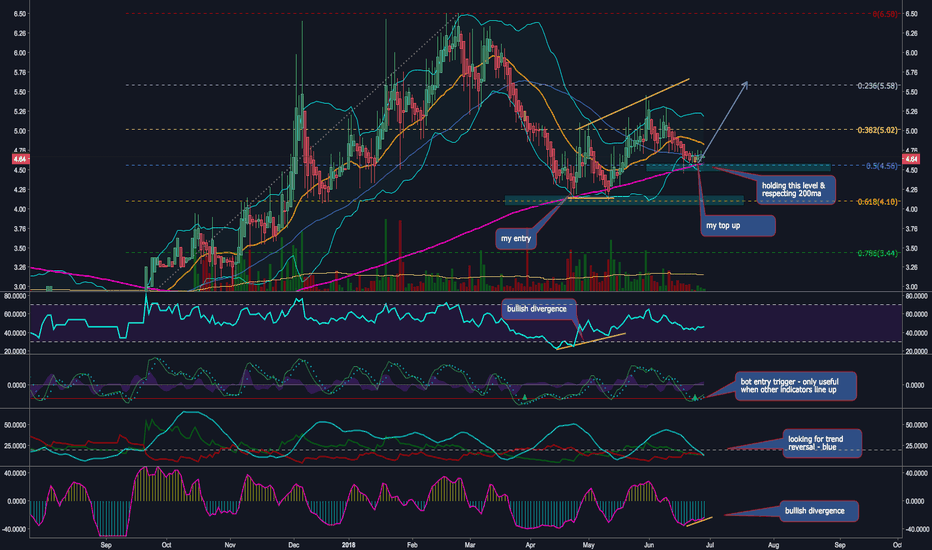Click the 'bot entry trigger' annotation box
Image resolution: width=932 pixels, height=550 pixels.
coord(795,386)
